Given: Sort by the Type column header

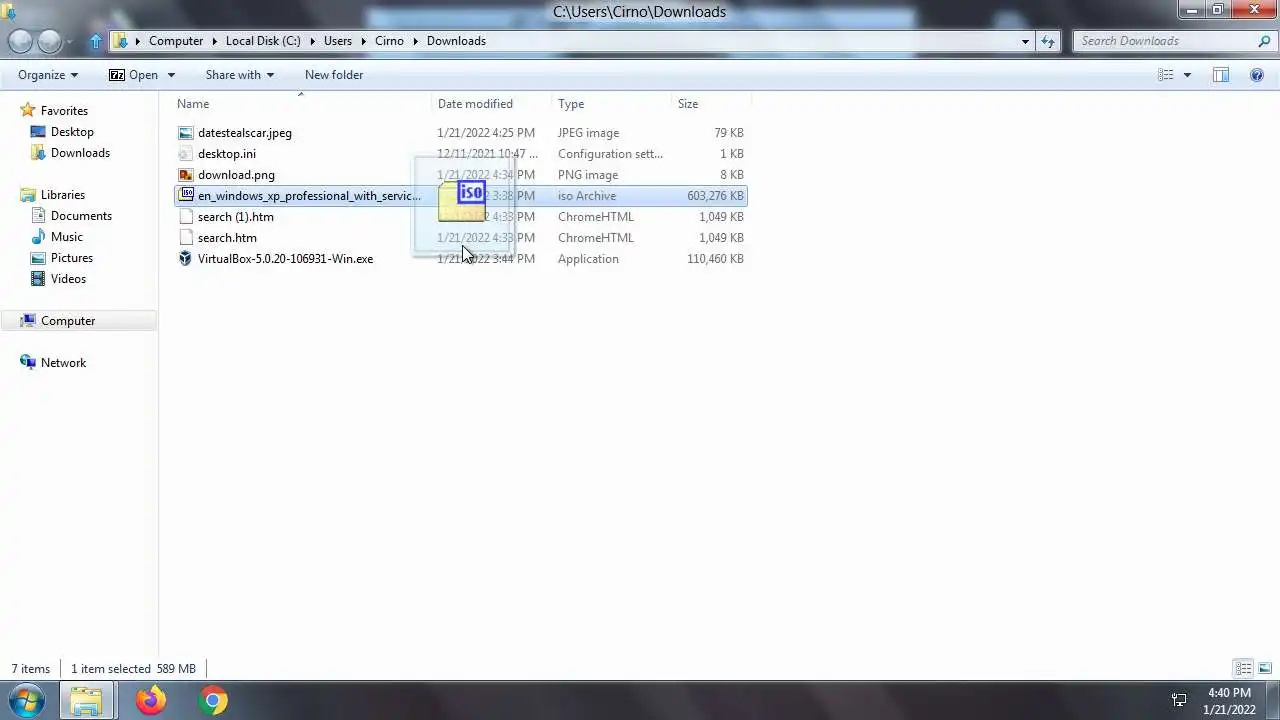Looking at the screenshot, I should coord(611,104).
